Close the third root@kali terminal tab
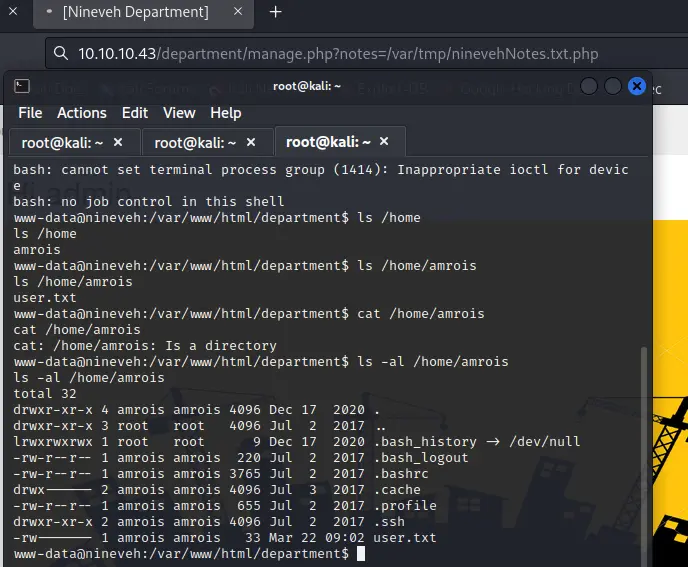 (384, 141)
